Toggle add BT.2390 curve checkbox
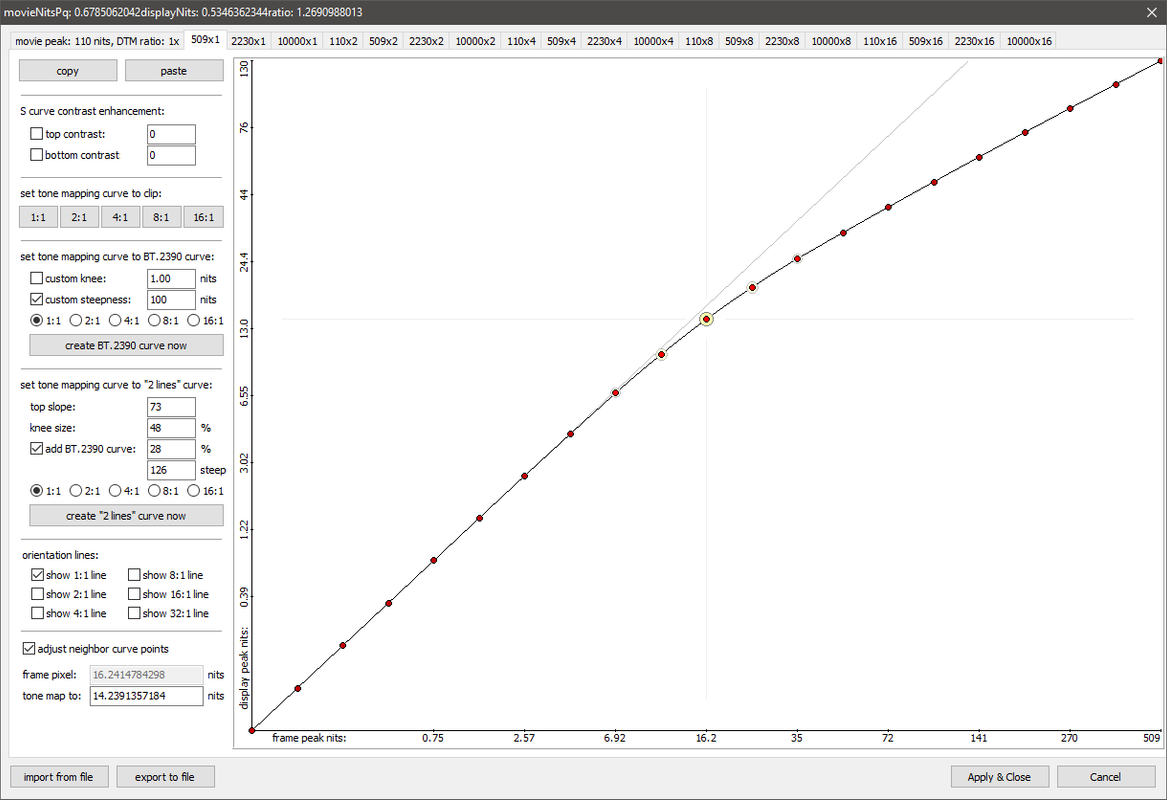 [x=36, y=449]
